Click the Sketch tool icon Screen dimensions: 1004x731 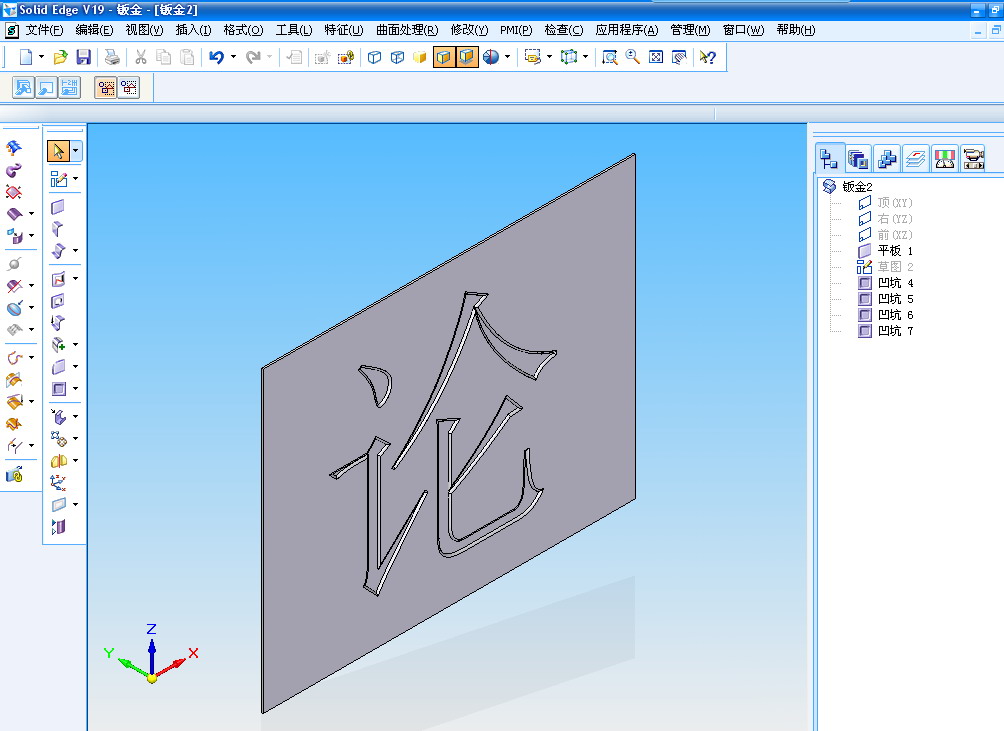pos(58,179)
